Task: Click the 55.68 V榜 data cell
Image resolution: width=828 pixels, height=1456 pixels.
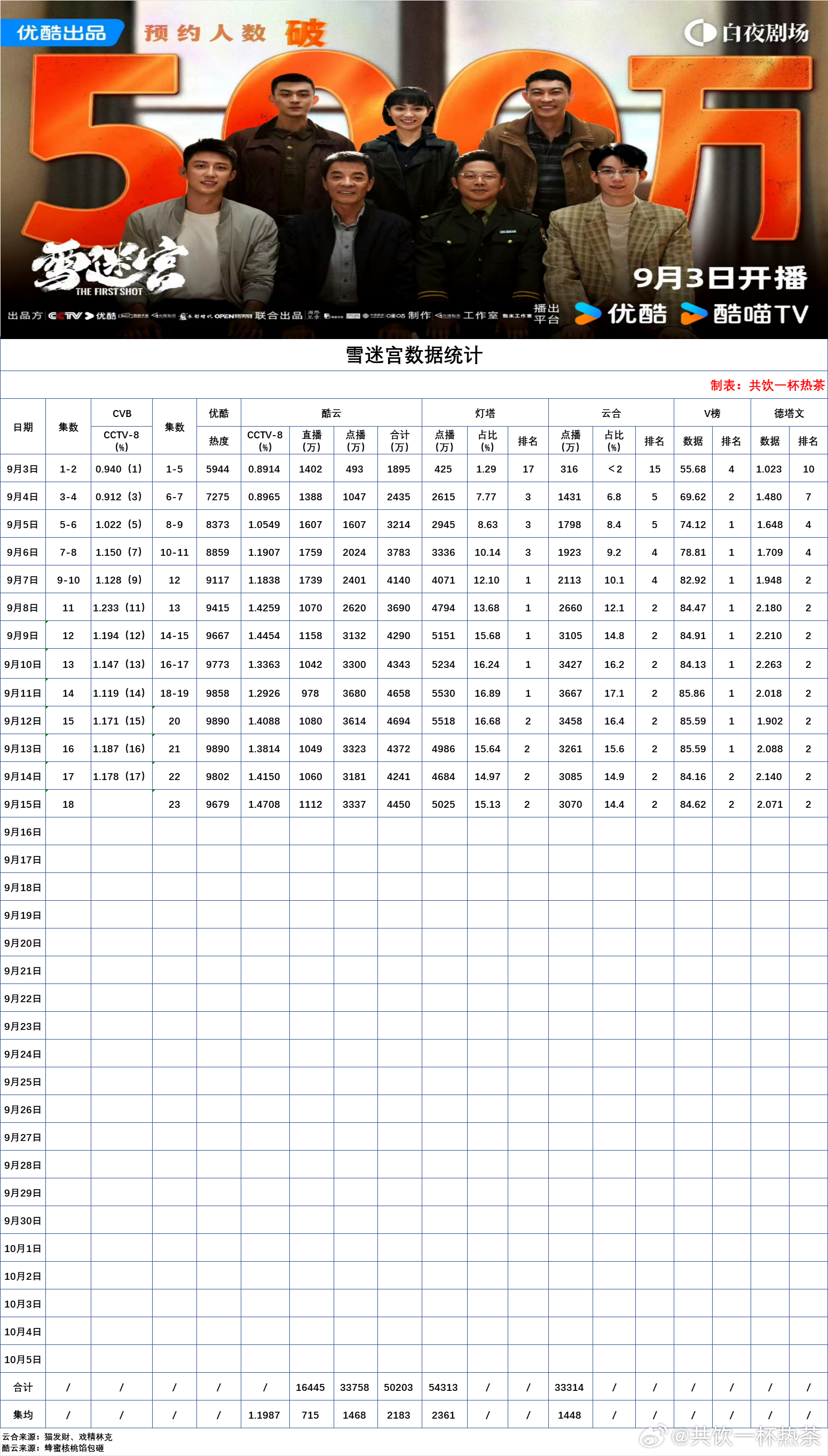Action: [692, 469]
